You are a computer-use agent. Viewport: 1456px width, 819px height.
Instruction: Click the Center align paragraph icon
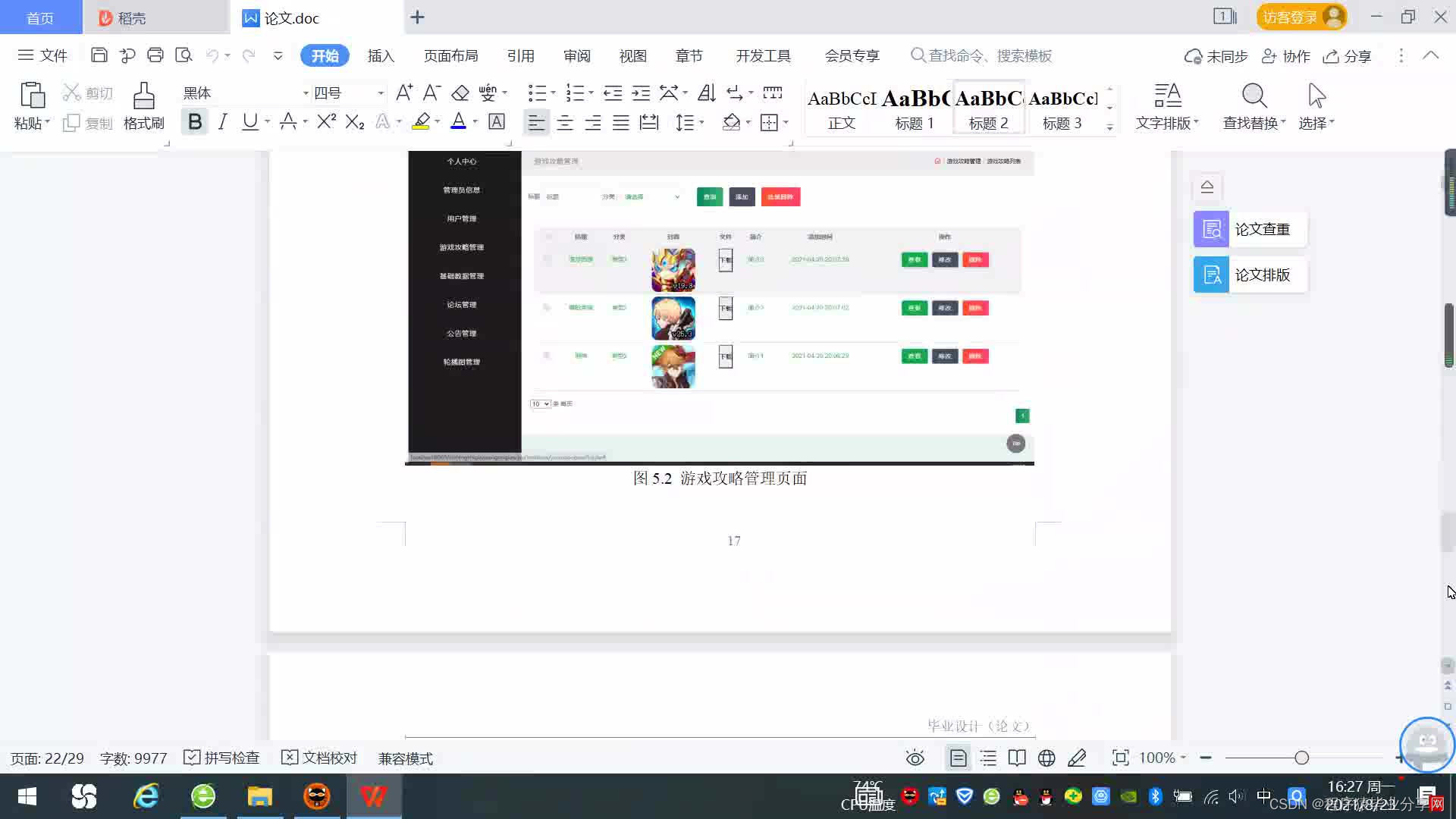click(565, 122)
